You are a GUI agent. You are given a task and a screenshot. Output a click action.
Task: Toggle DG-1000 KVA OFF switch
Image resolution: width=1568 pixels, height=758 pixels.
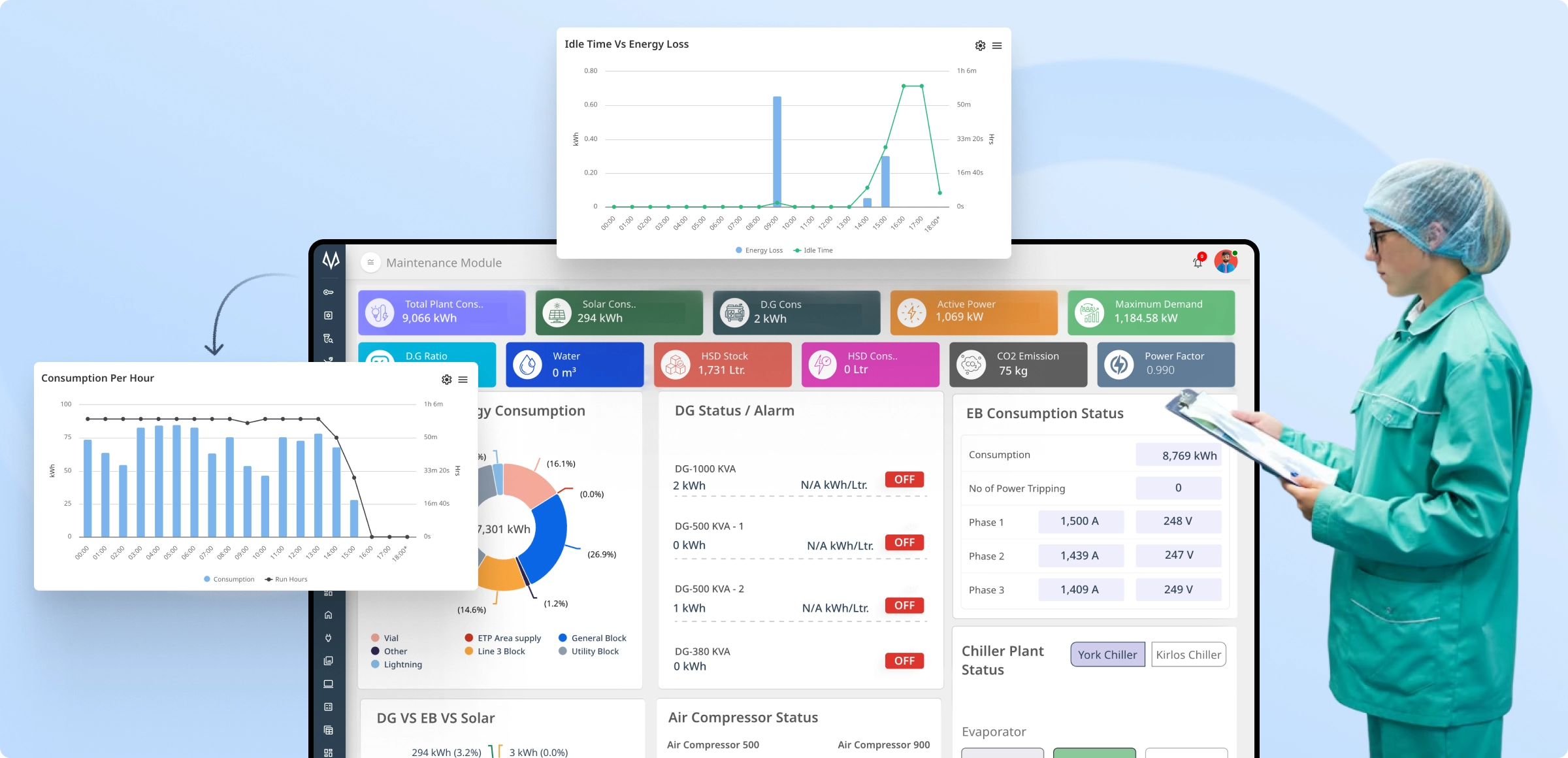(x=904, y=480)
